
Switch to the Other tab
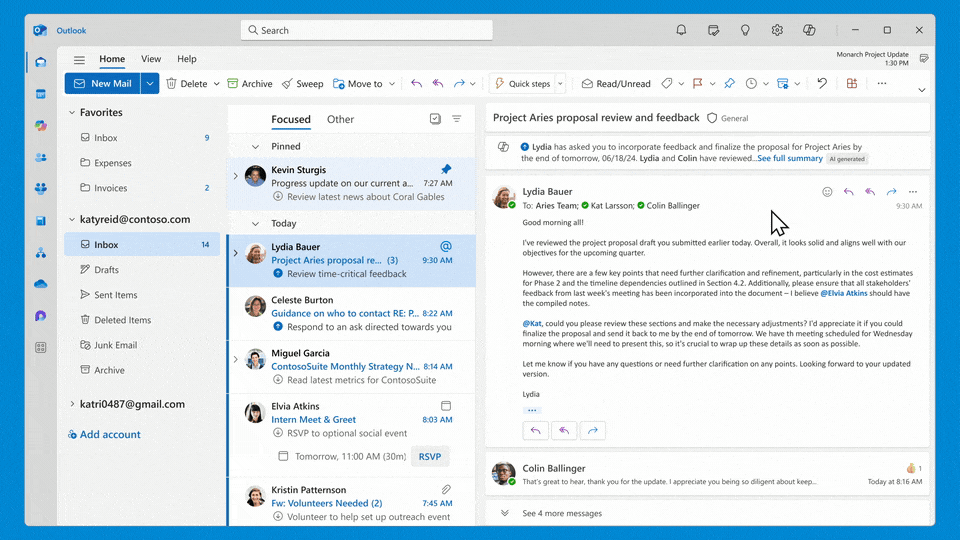[340, 119]
